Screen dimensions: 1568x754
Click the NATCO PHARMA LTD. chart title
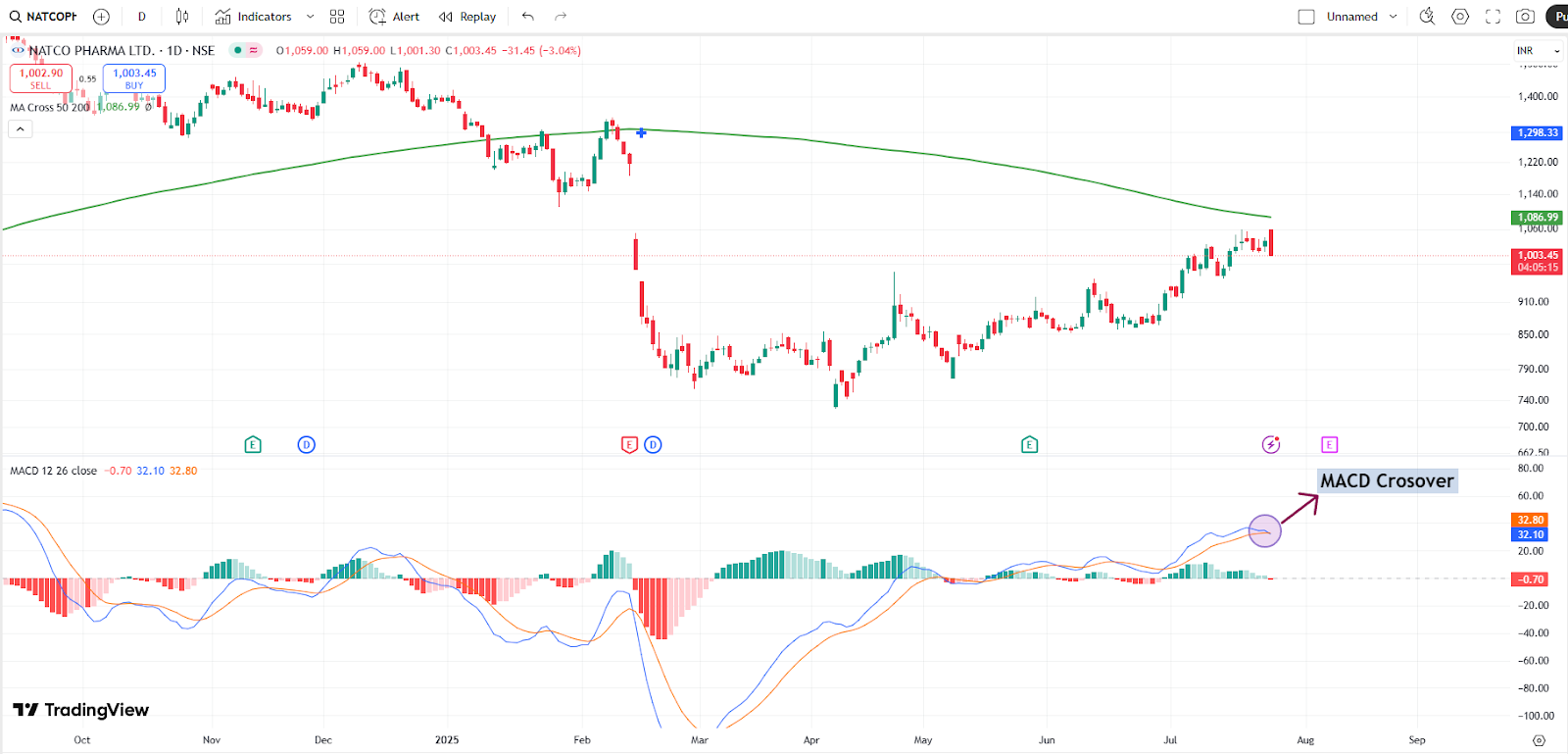coord(91,50)
